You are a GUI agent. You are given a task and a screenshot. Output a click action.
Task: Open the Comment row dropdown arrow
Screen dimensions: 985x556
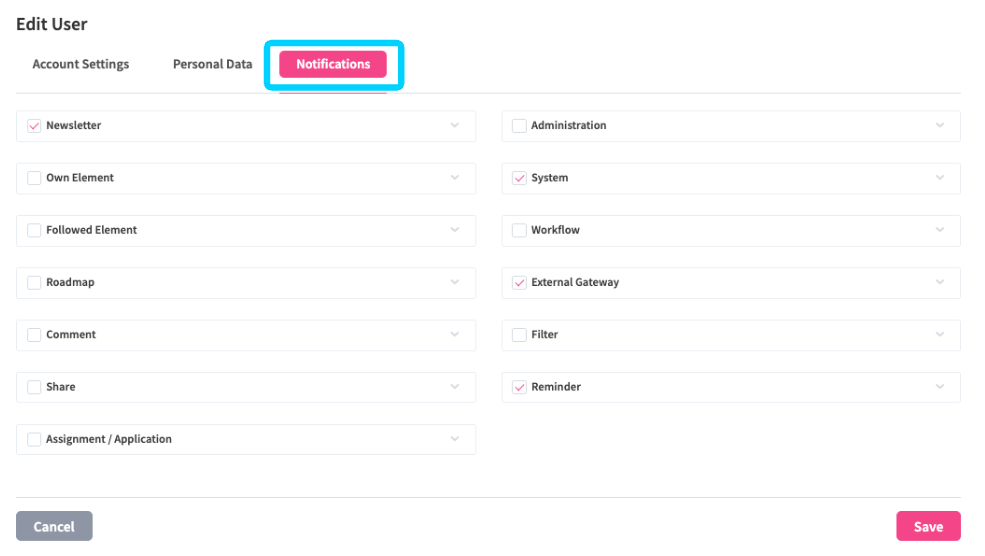point(455,335)
